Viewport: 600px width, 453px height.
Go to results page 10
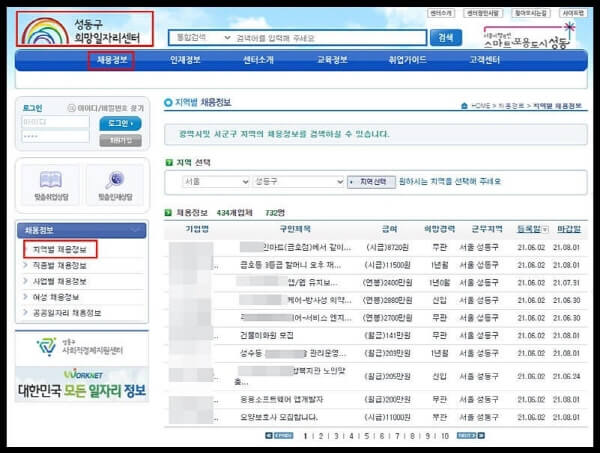(445, 436)
